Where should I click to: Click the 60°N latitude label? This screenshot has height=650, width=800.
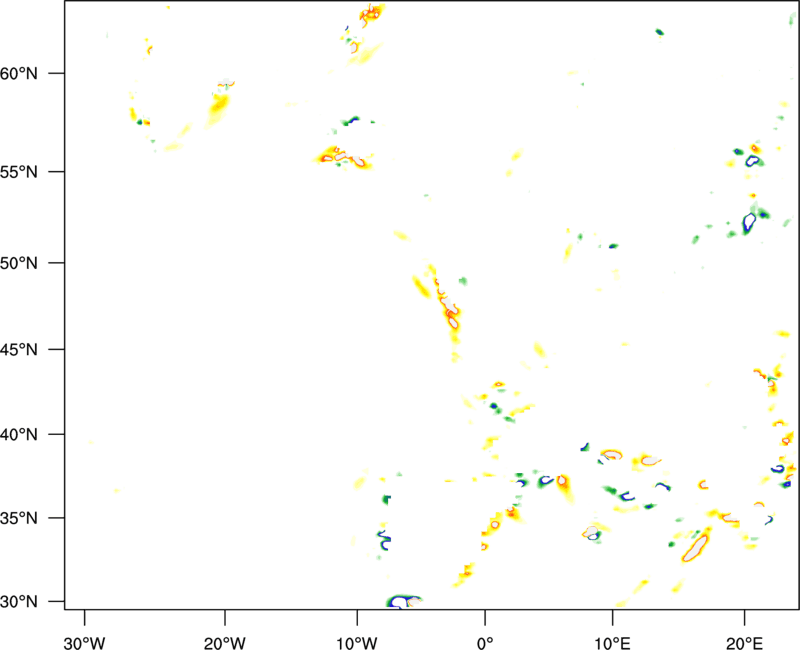[19, 73]
